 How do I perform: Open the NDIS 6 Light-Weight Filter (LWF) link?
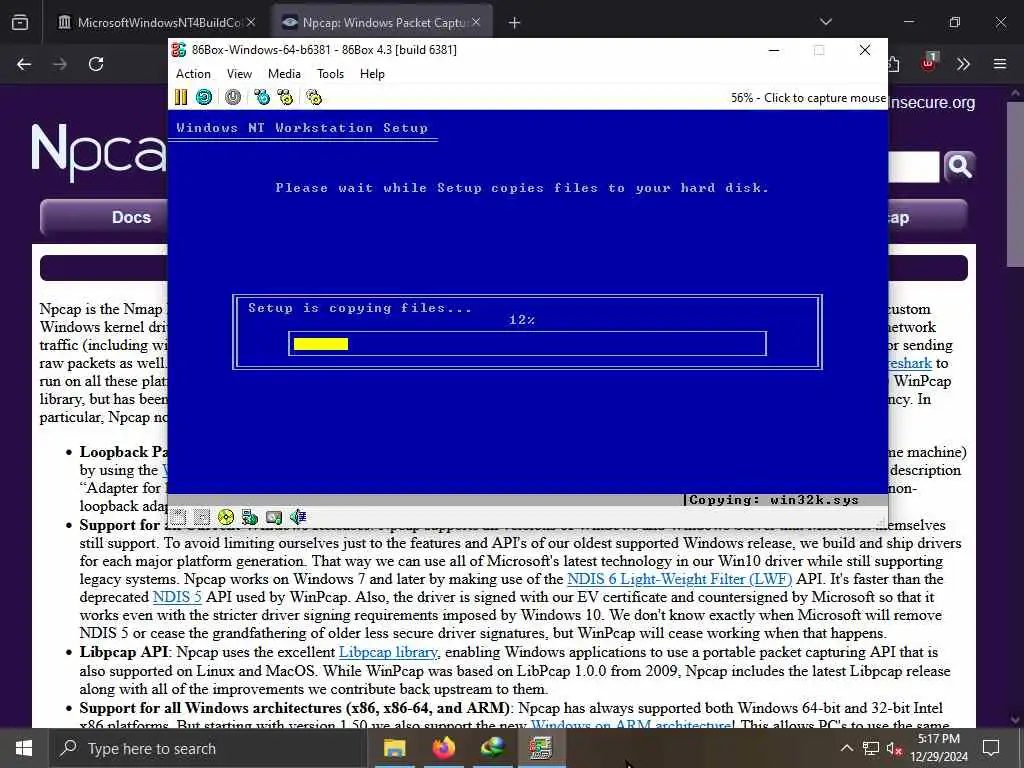tap(679, 579)
